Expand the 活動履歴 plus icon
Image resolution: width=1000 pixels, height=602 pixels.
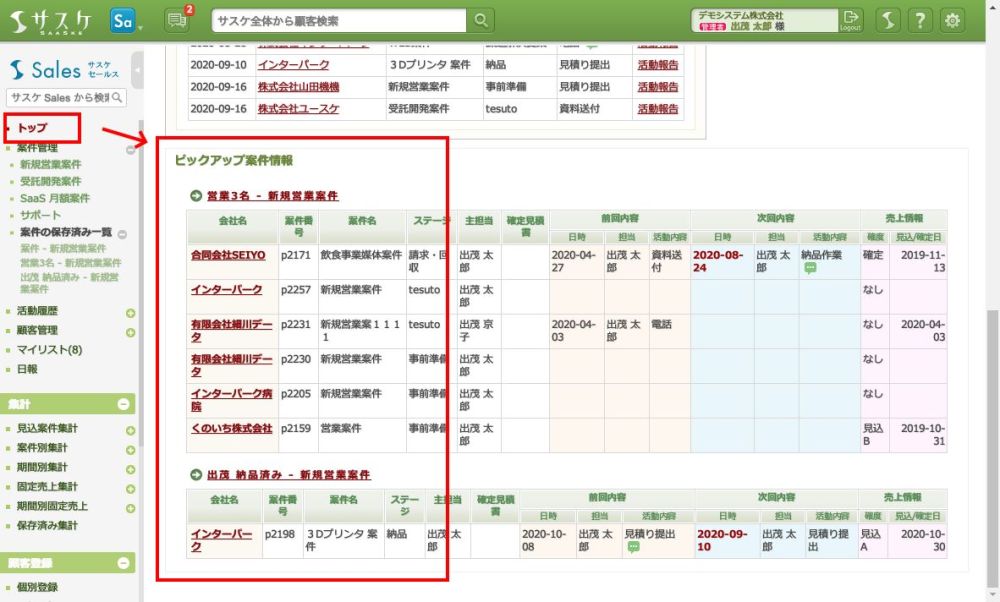[x=130, y=313]
